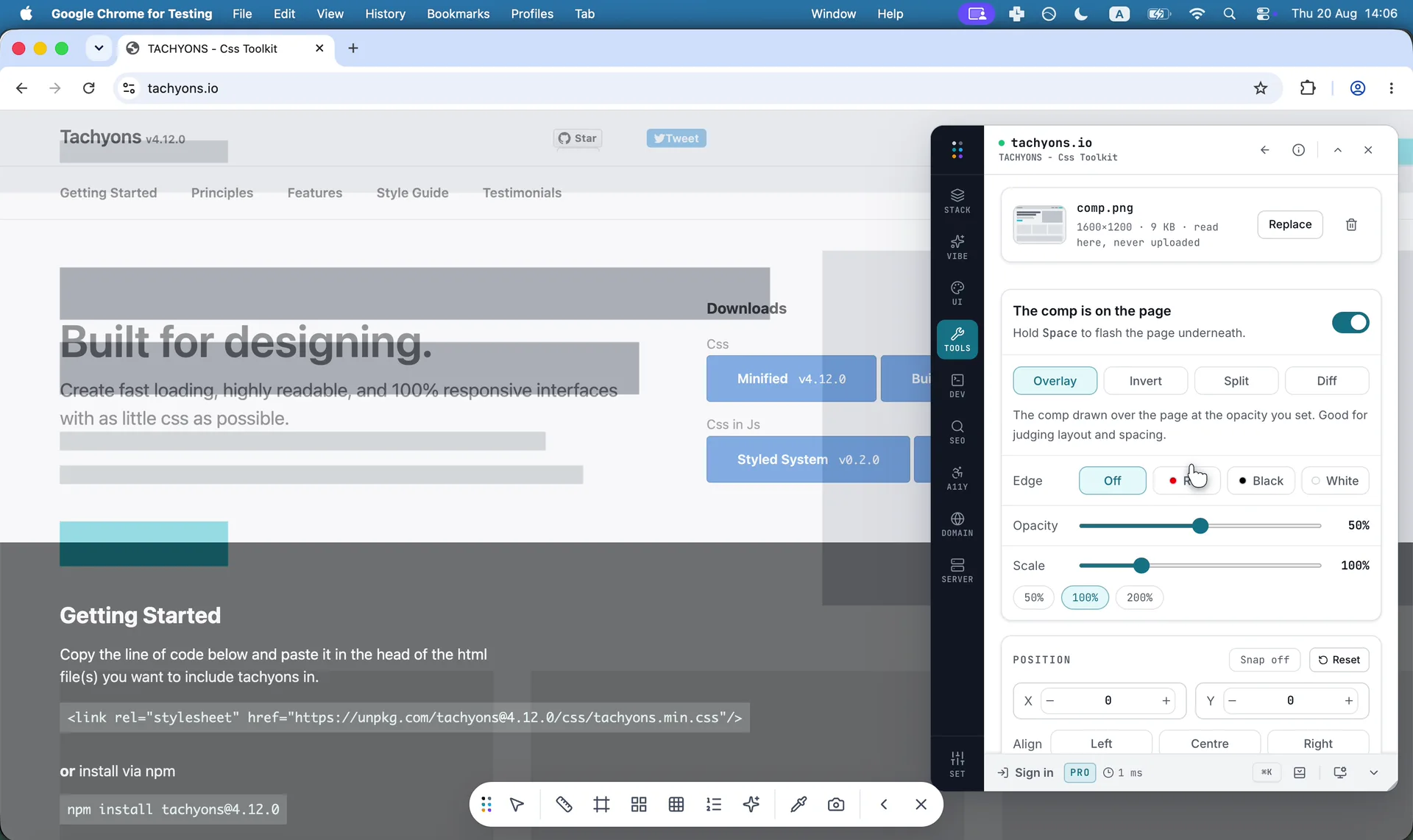The width and height of the screenshot is (1413, 840).
Task: Activate the frame grid (hash) tool
Action: coord(601,805)
